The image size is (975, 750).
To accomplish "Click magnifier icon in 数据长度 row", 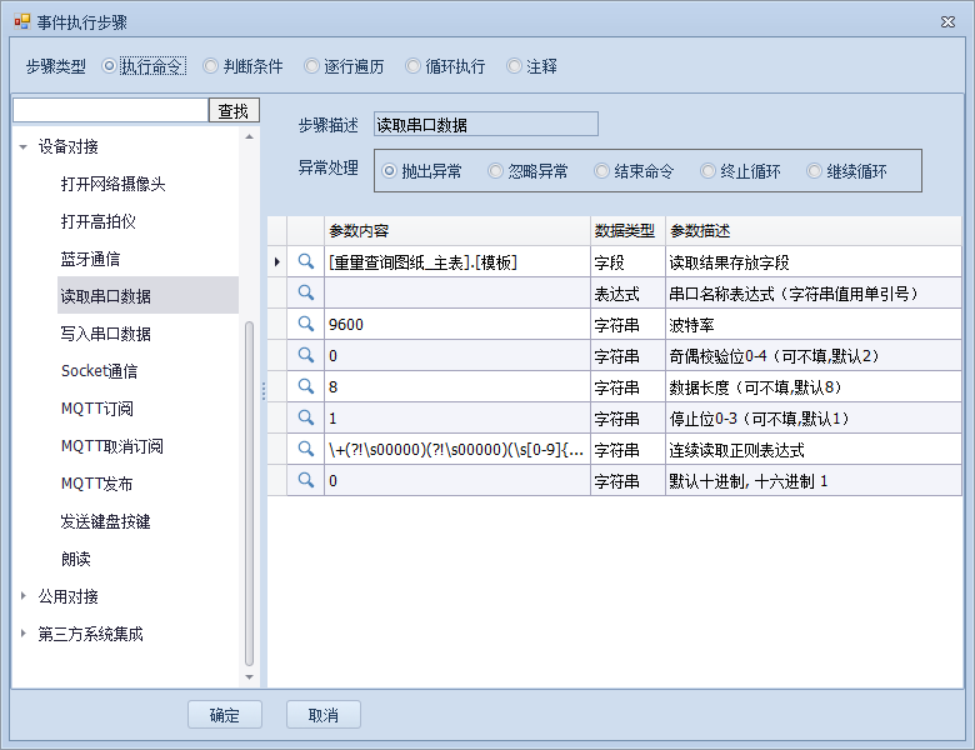I will click(x=306, y=386).
